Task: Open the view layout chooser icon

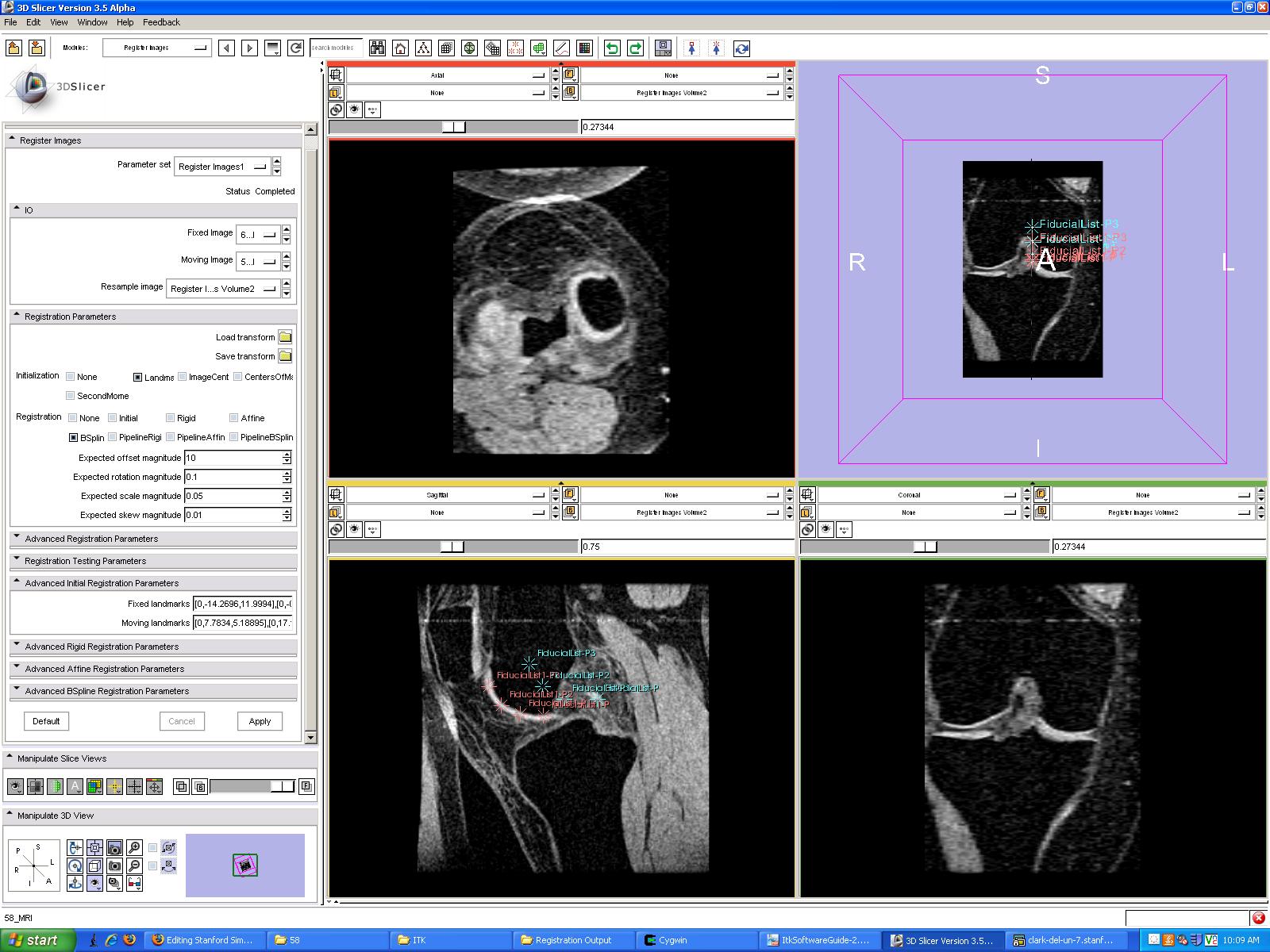Action: (x=664, y=48)
